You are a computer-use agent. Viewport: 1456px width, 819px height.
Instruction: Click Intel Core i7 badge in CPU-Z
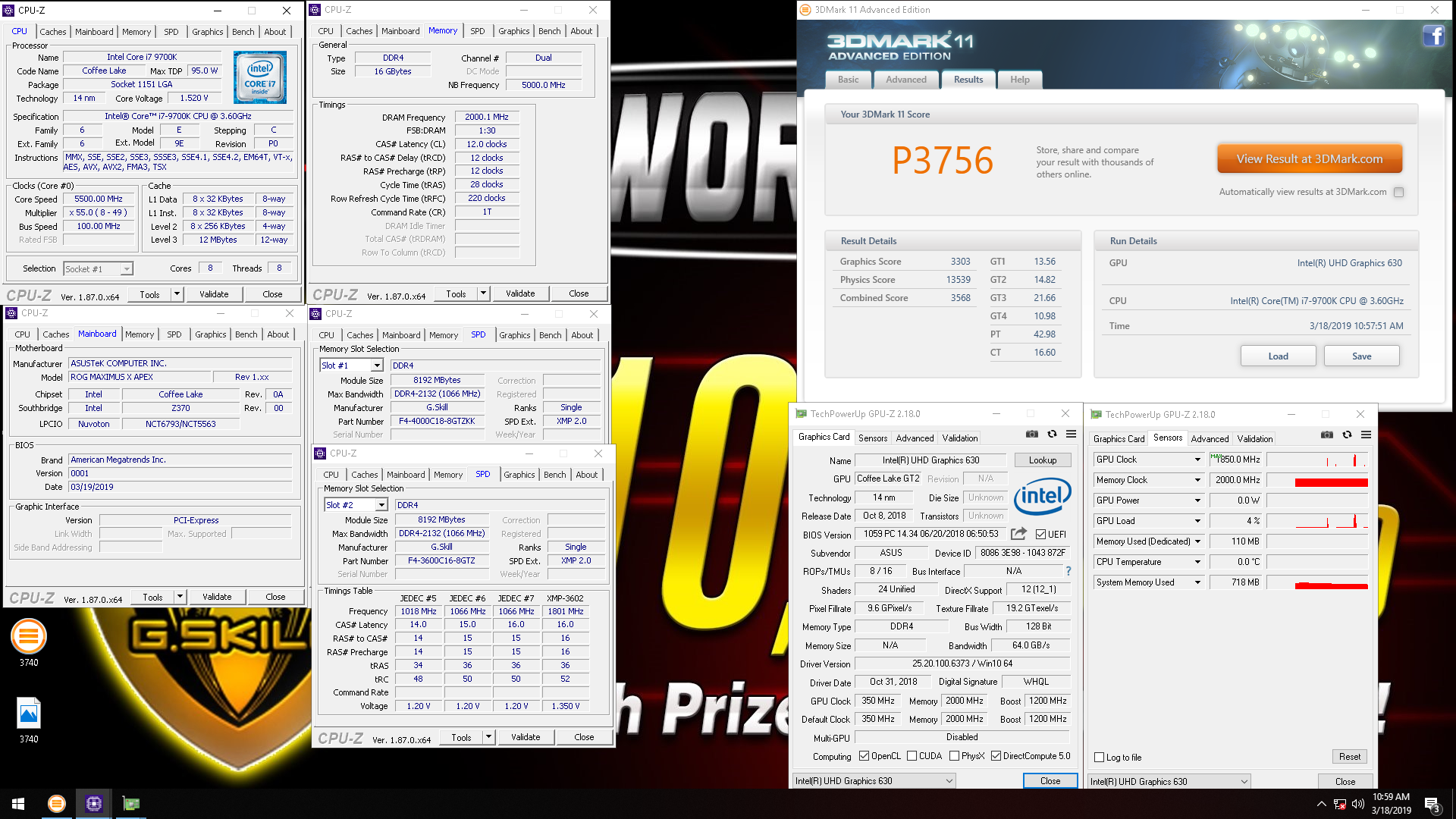(260, 77)
